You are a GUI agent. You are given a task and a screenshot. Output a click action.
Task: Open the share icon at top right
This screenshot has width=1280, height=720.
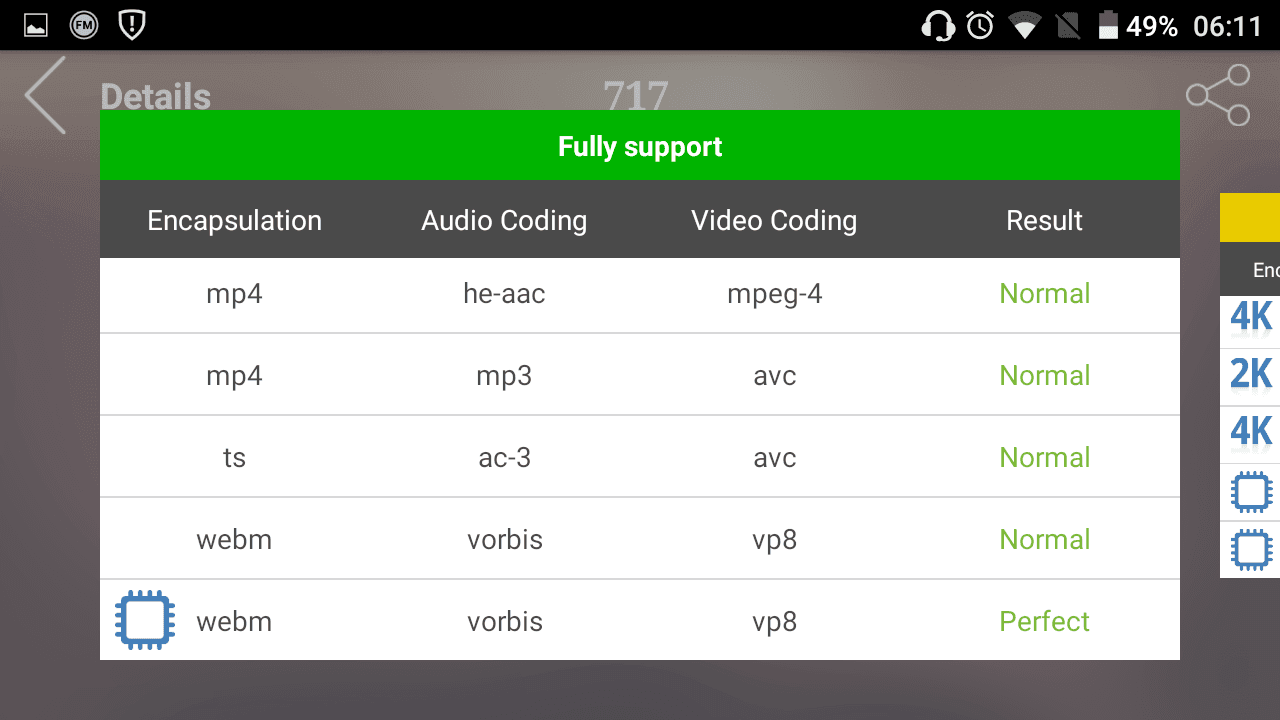coord(1218,95)
